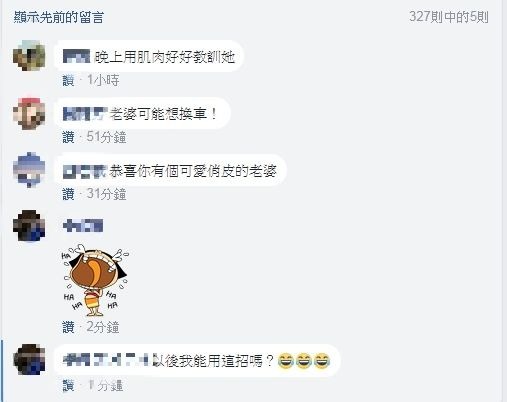Viewport: 507px width, 402px height.
Task: Like the laughing sticker comment
Action: tap(68, 327)
